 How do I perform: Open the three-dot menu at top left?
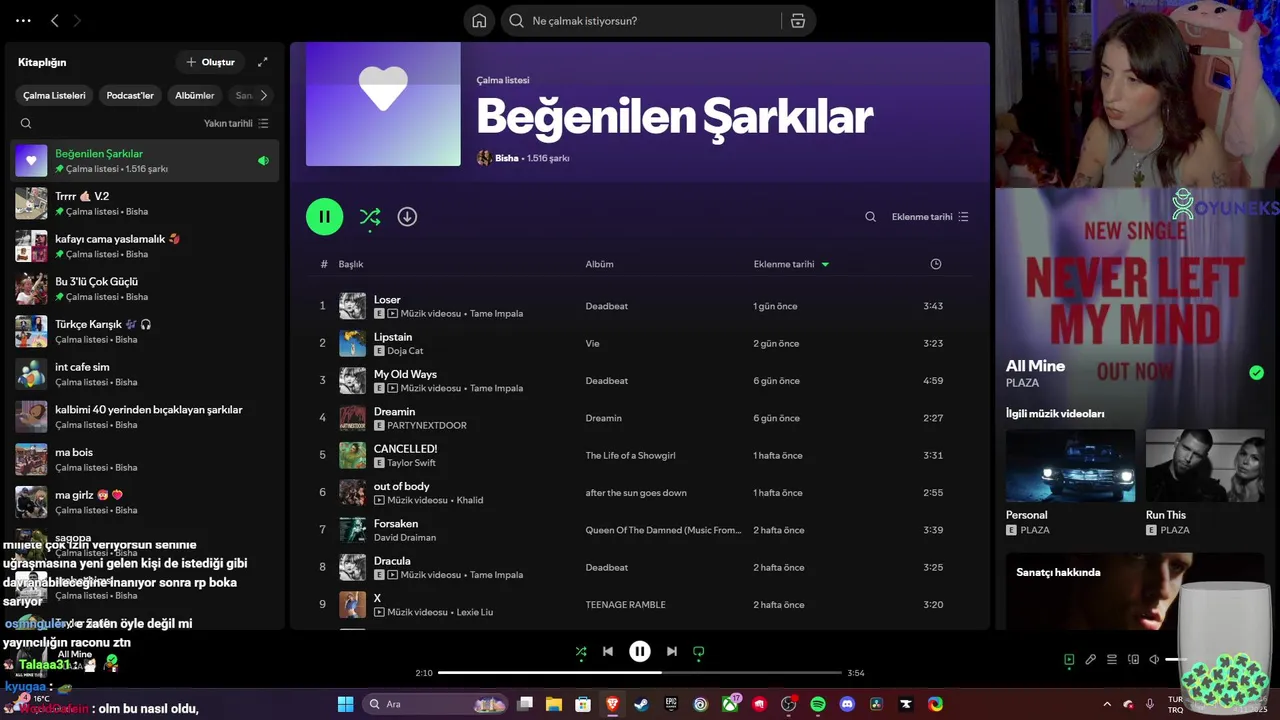coord(23,20)
